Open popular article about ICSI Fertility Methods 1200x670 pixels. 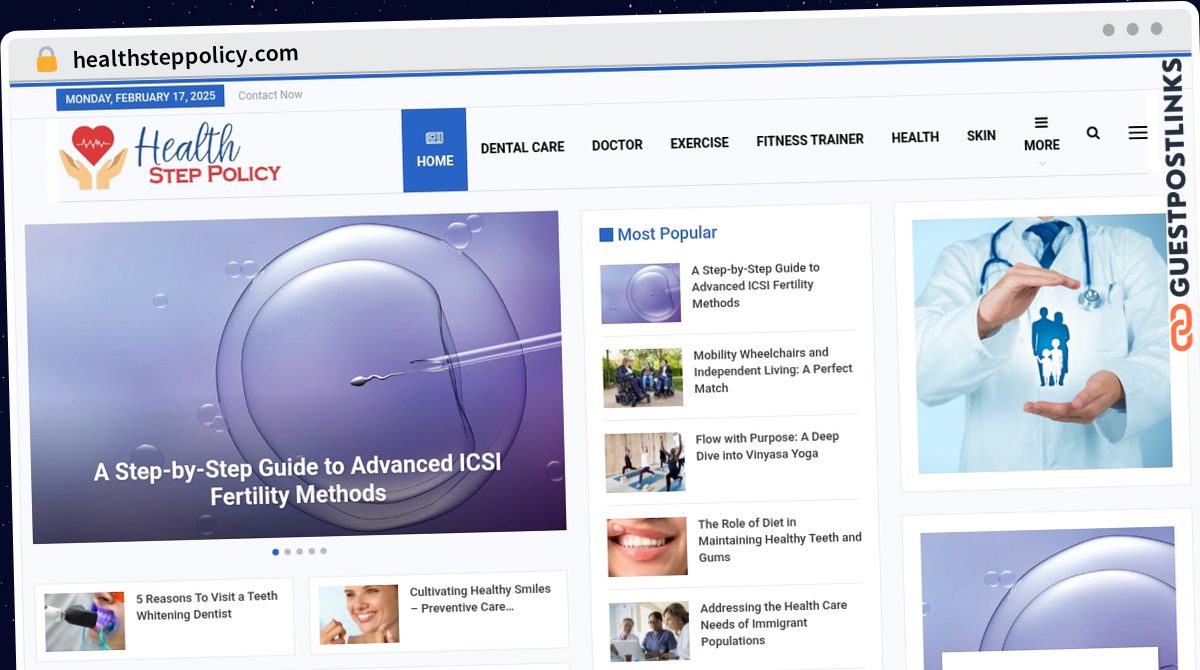755,285
